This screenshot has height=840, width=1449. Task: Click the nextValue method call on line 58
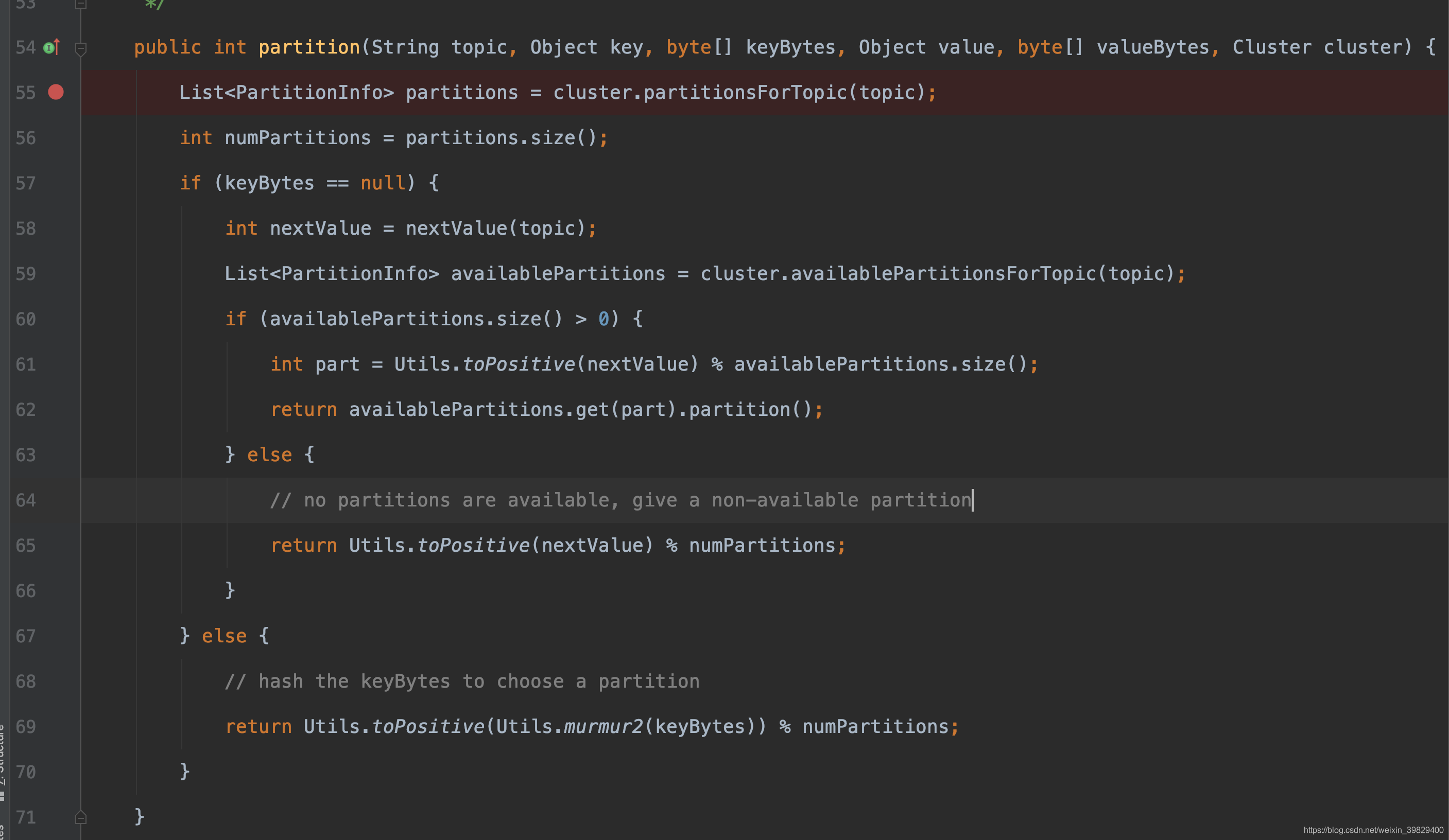[456, 229]
